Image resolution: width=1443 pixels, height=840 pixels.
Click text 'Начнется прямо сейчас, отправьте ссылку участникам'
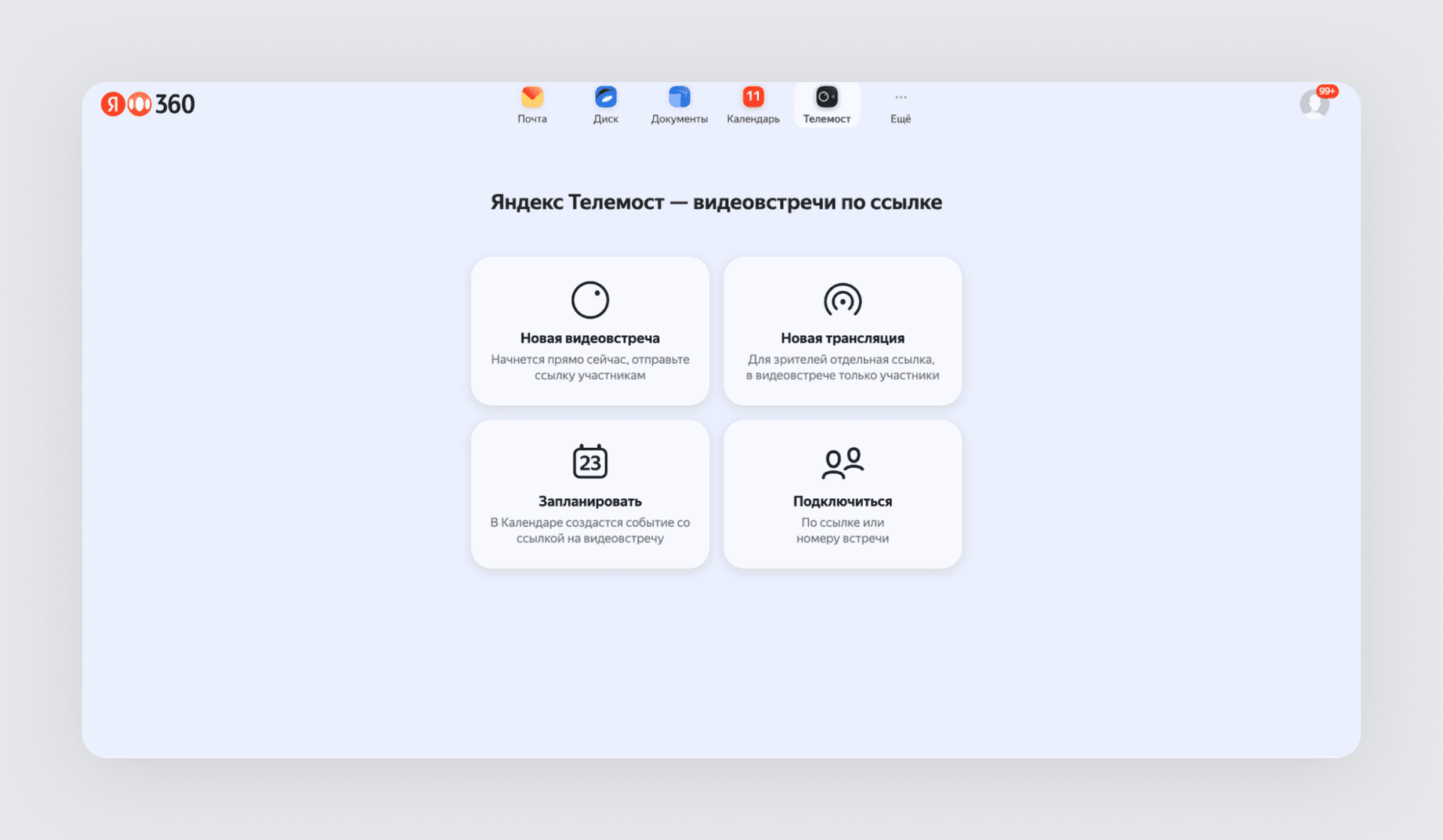(x=590, y=367)
